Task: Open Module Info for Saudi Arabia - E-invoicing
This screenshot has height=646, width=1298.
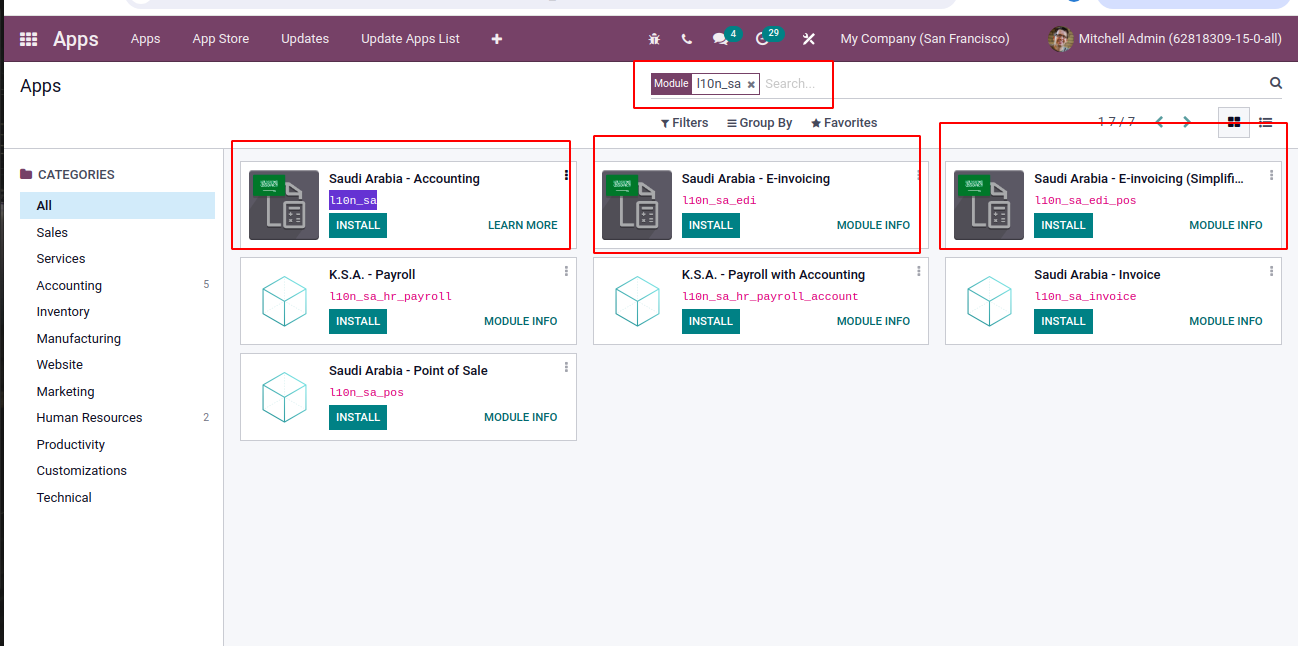Action: pyautogui.click(x=873, y=225)
